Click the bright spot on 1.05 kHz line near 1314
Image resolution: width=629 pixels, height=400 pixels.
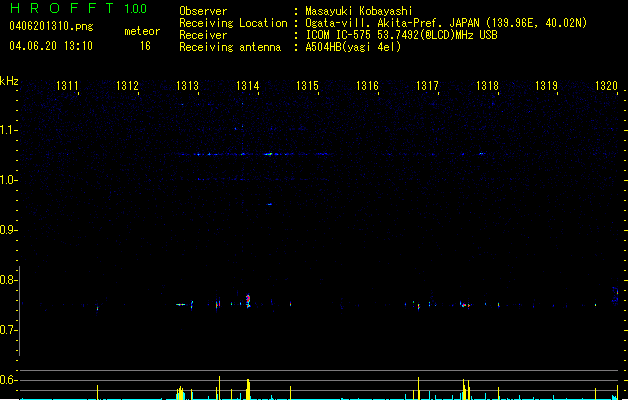268,154
